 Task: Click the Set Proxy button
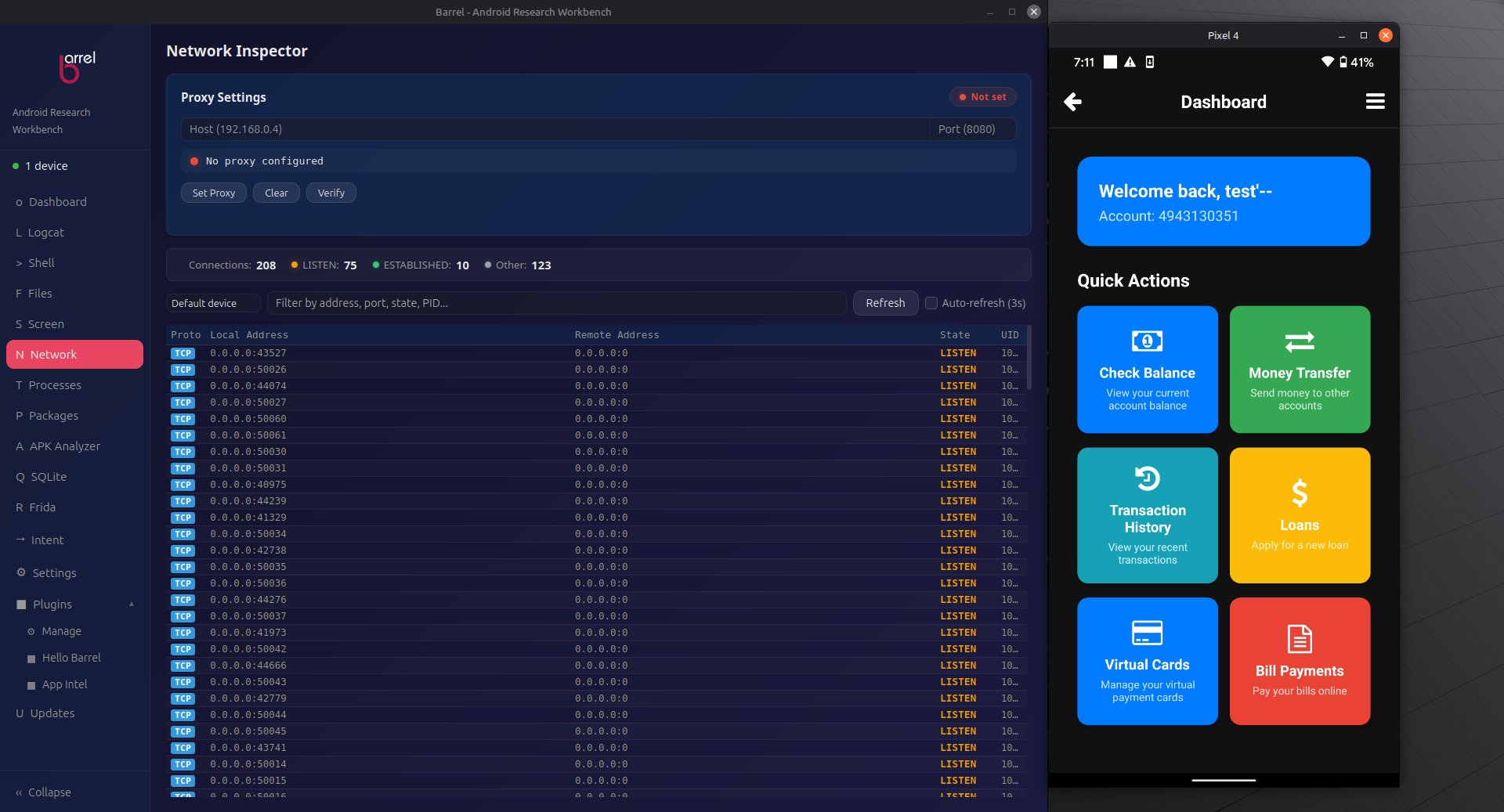click(x=214, y=193)
